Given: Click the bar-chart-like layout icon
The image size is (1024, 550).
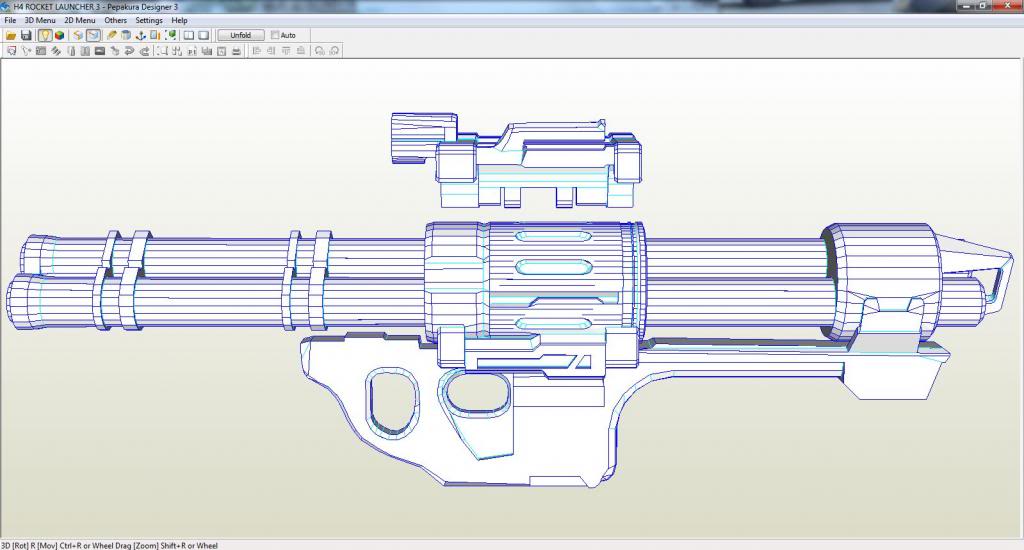Looking at the screenshot, I should click(x=206, y=51).
